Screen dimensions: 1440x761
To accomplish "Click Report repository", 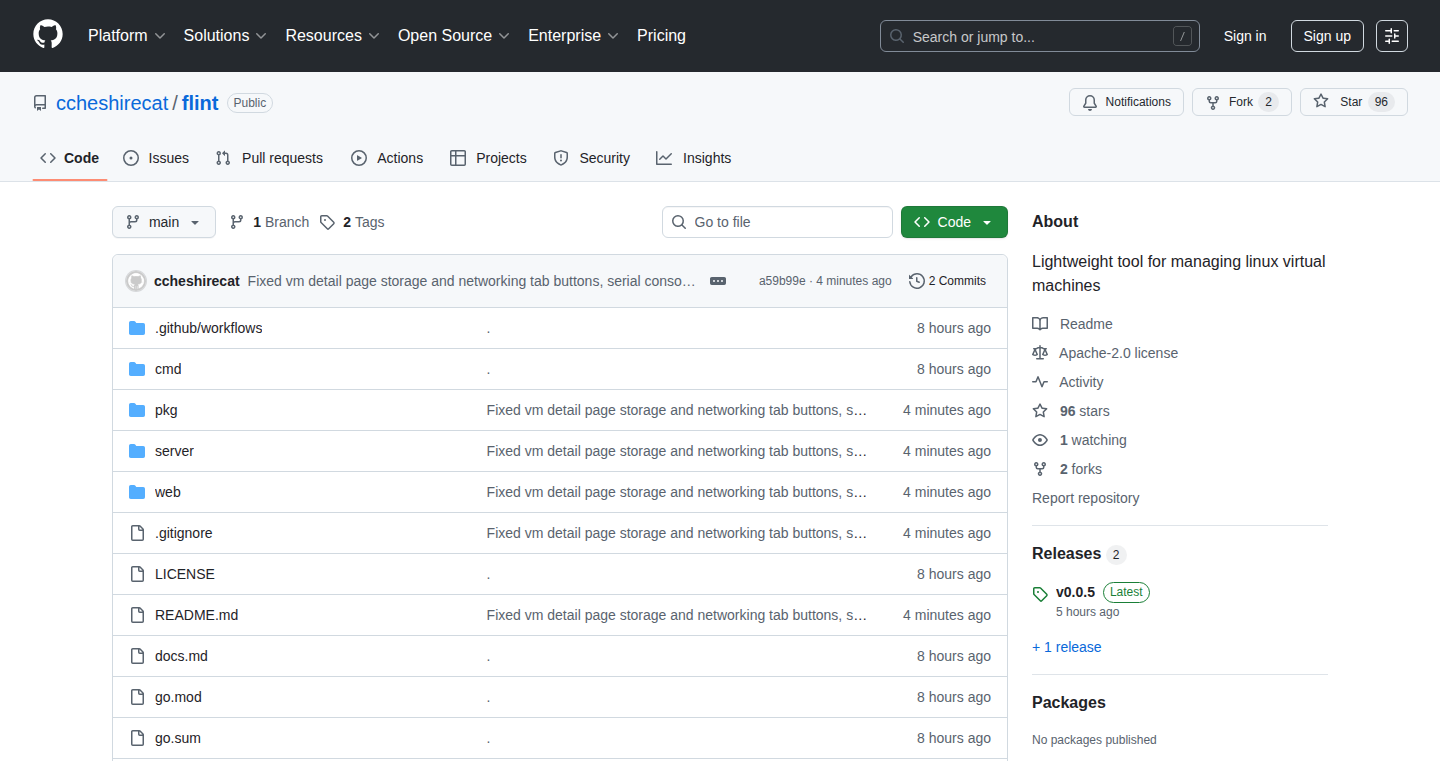I will pos(1085,498).
